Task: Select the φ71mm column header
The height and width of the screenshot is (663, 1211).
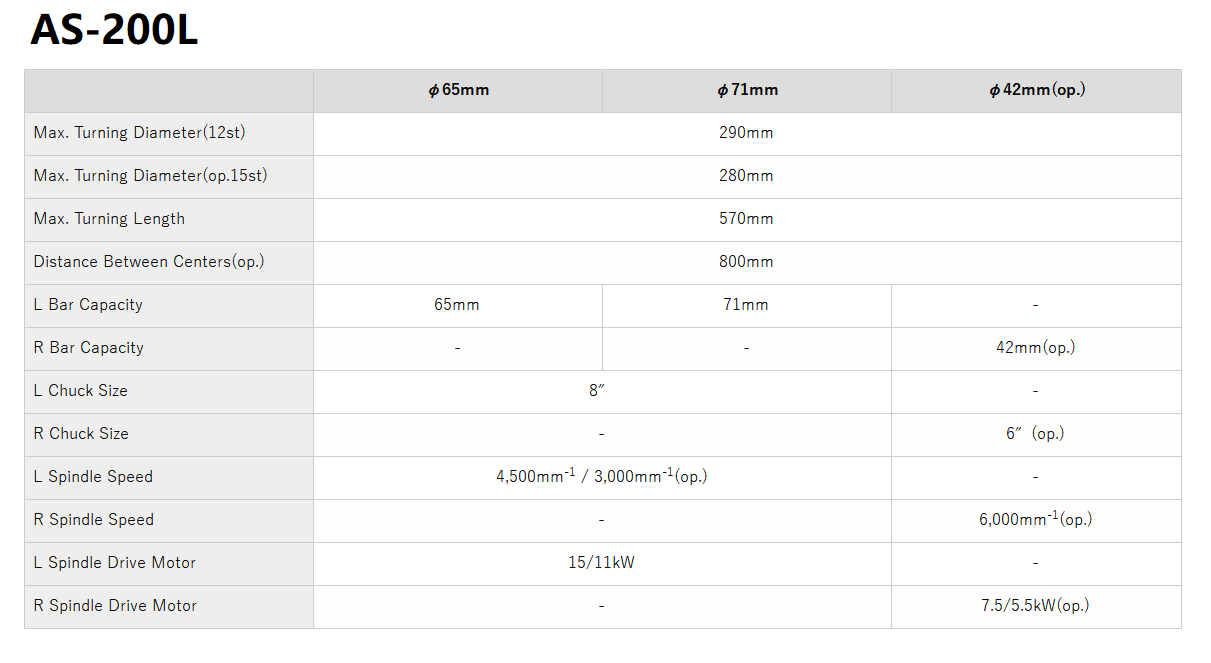Action: click(x=747, y=90)
